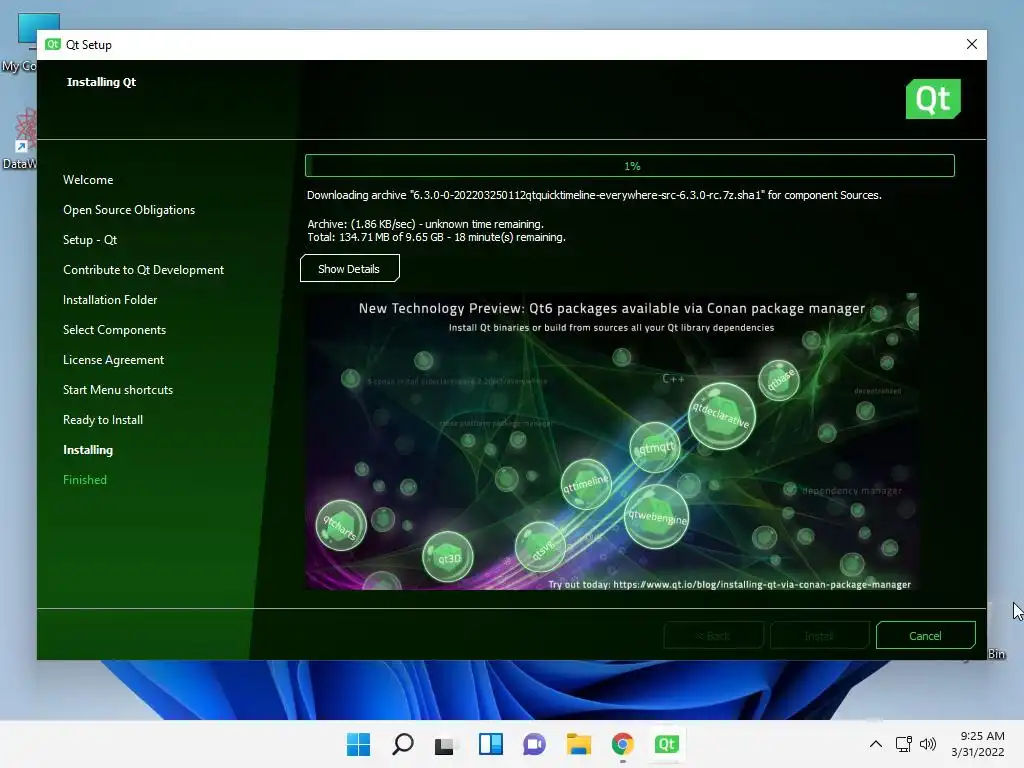Select the My Computer desktop icon
This screenshot has height=768, width=1024.
click(x=20, y=42)
